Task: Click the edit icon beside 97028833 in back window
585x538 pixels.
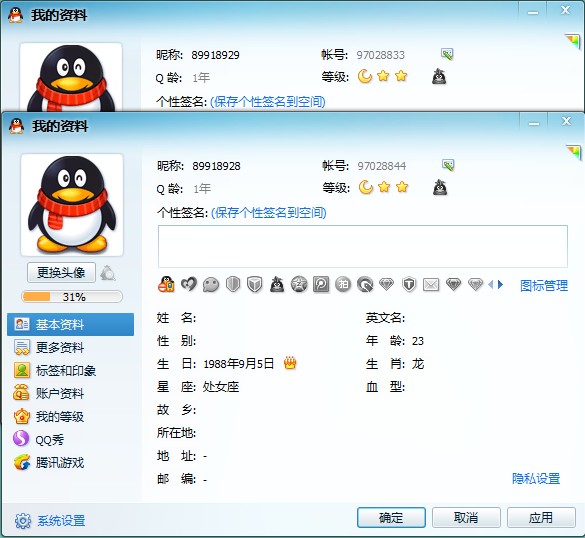Action: click(x=447, y=54)
